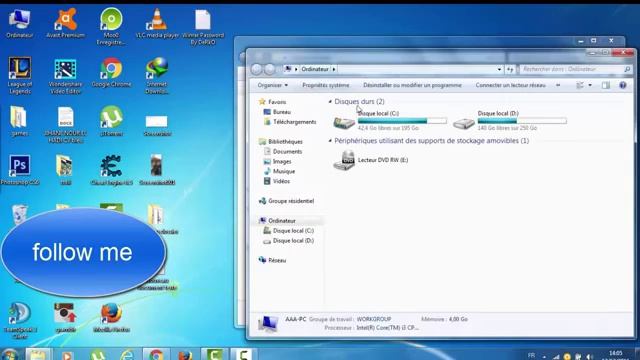
Task: Click Désinstaller ou modifier un programme
Action: [x=412, y=85]
